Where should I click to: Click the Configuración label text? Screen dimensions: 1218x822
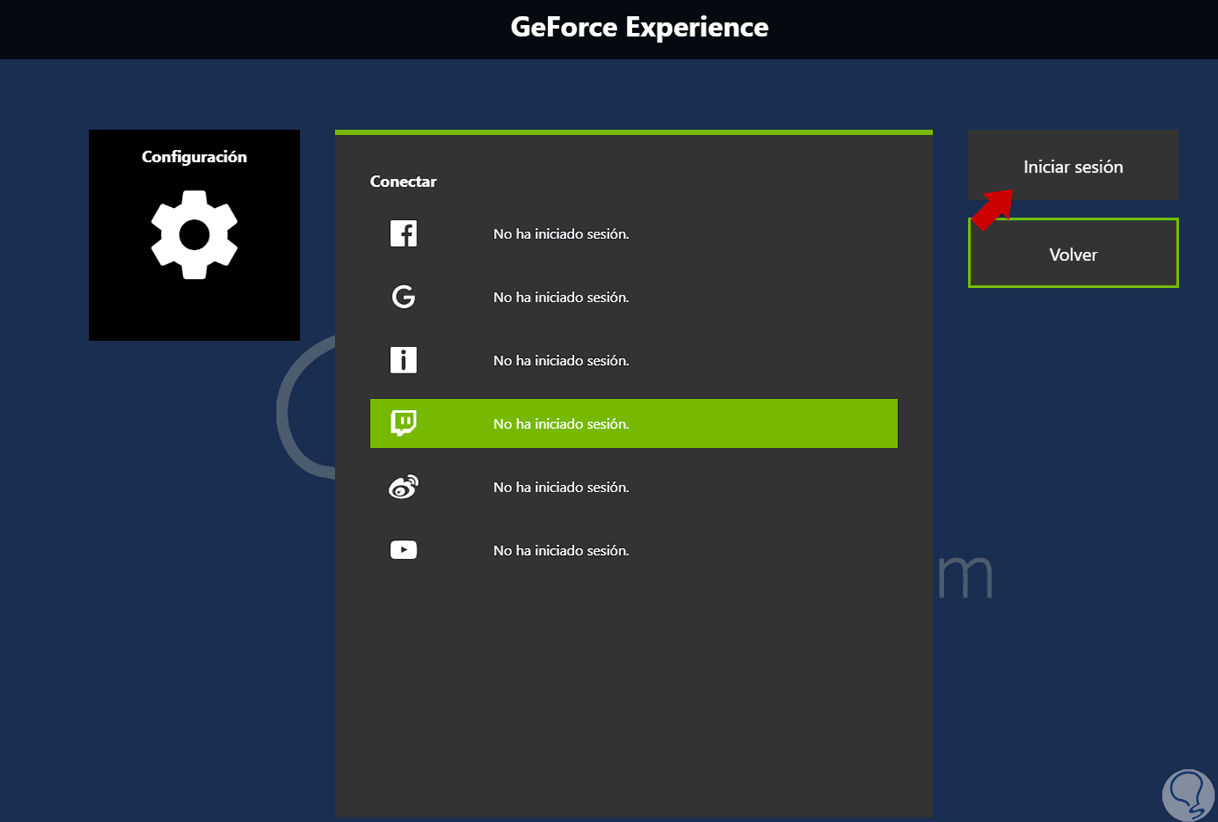[194, 157]
